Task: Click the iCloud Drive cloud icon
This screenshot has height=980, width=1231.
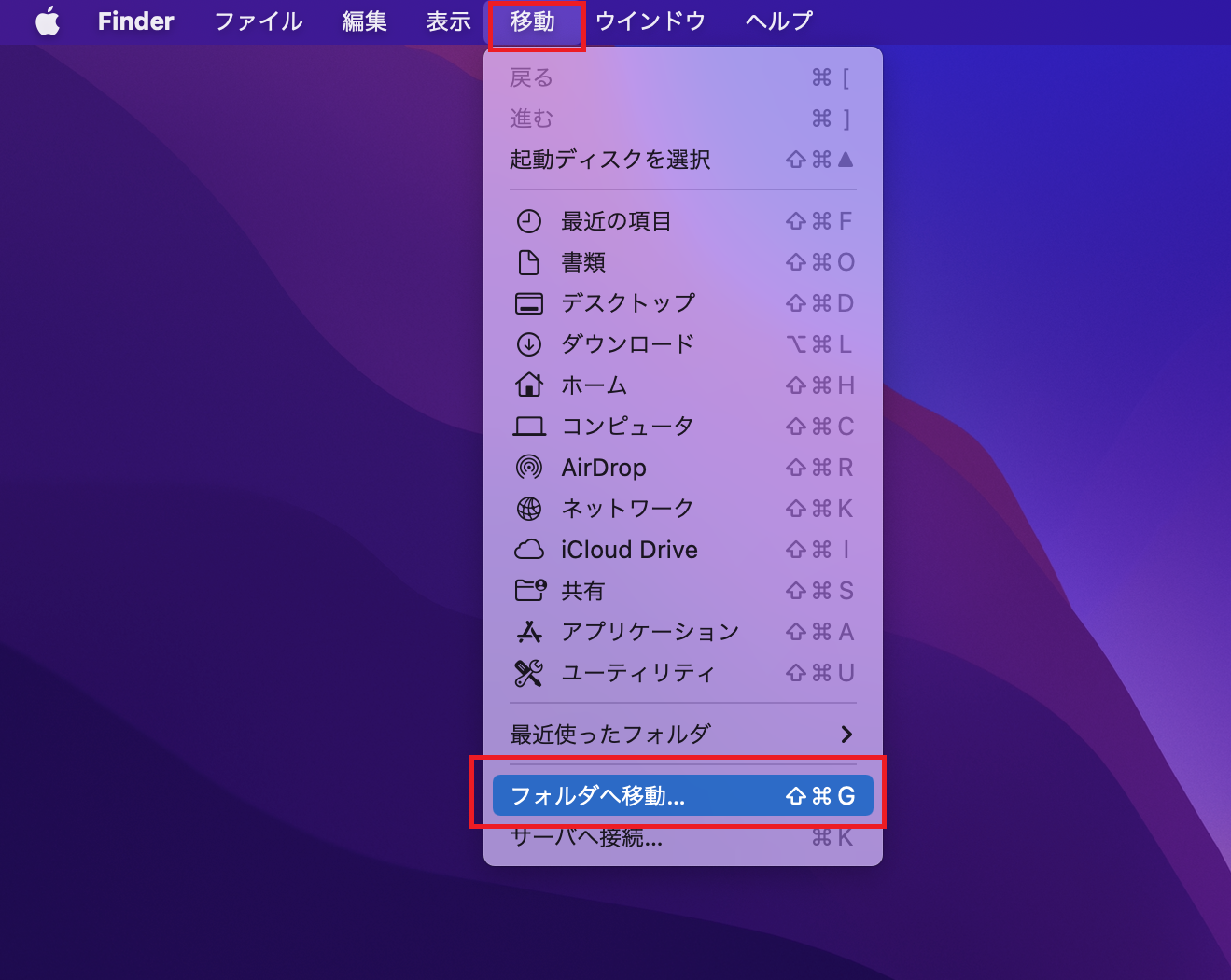Action: coord(529,550)
